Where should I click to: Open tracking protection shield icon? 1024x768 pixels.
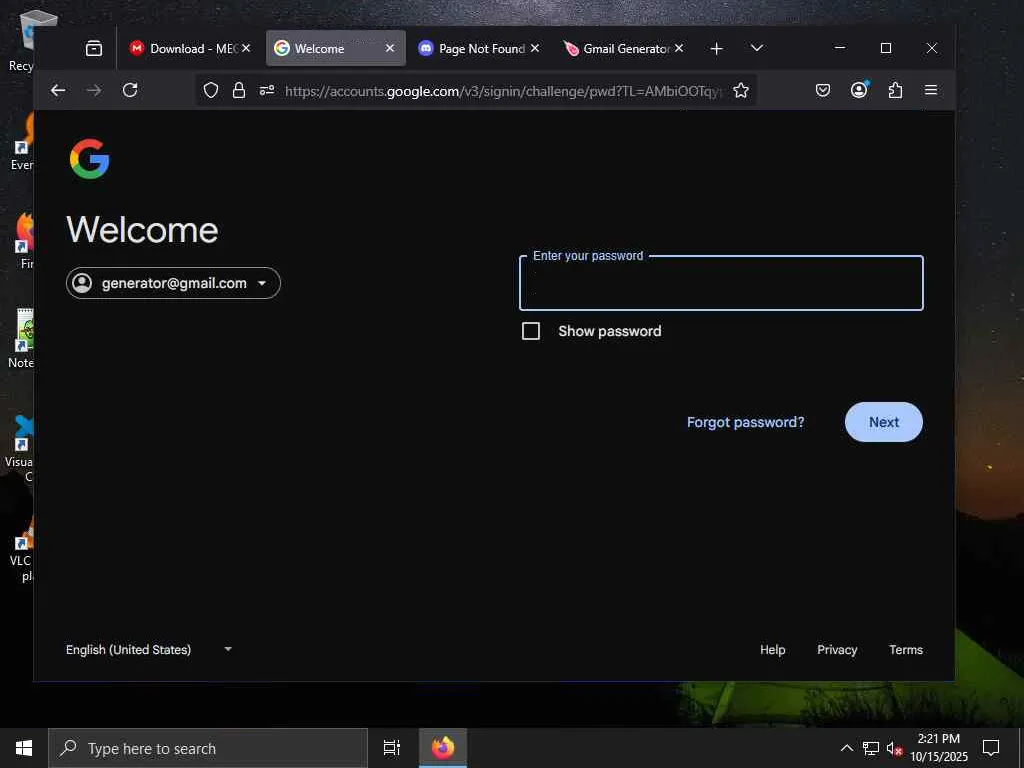point(210,90)
